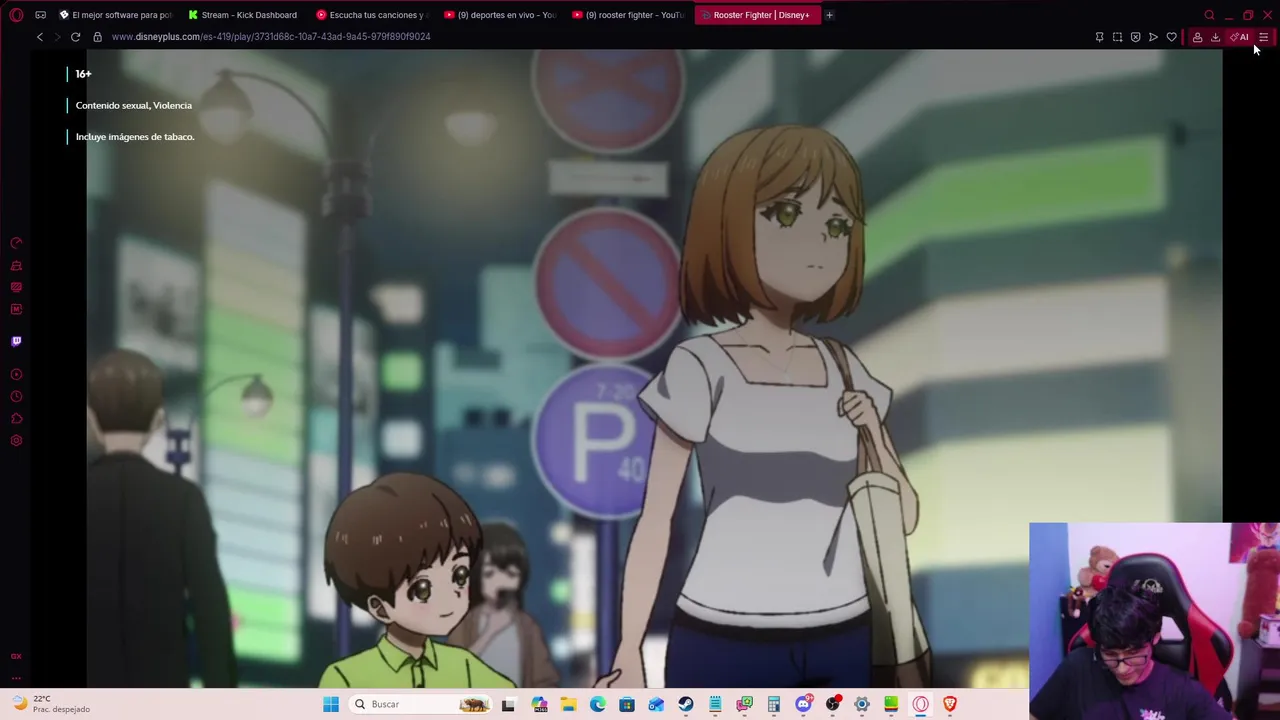The height and width of the screenshot is (720, 1280).
Task: Open sidebar three-dots setup menu
Action: pyautogui.click(x=16, y=678)
